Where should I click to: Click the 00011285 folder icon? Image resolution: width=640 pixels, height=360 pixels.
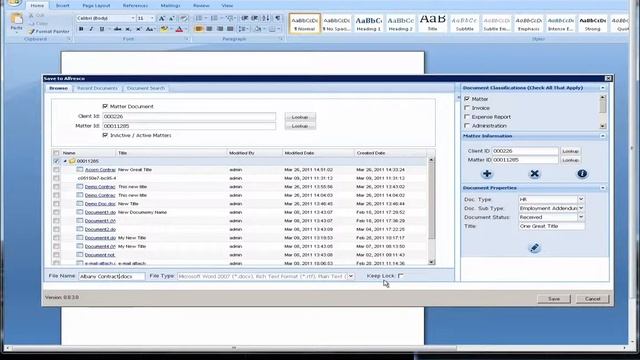pyautogui.click(x=72, y=161)
